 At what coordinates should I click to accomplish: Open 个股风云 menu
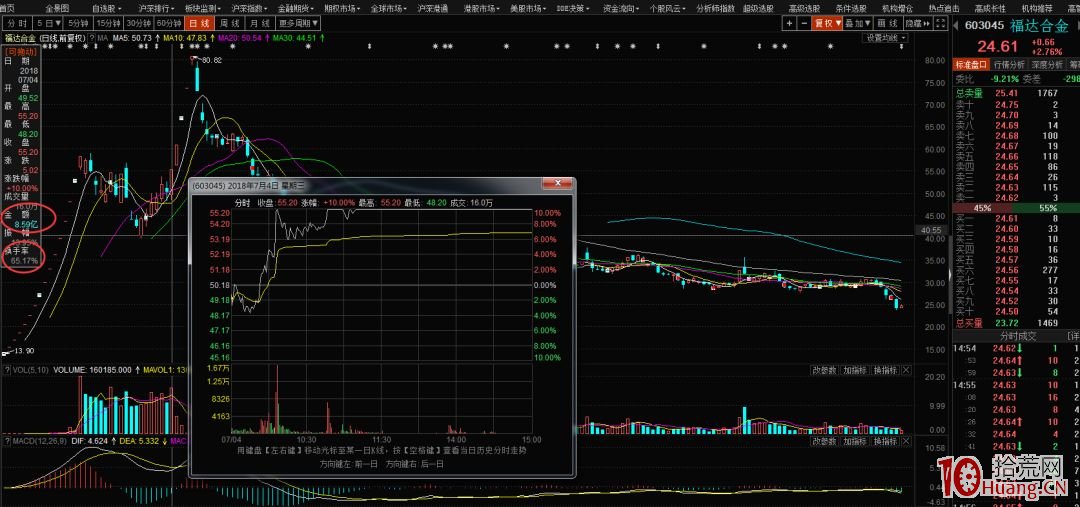click(666, 8)
